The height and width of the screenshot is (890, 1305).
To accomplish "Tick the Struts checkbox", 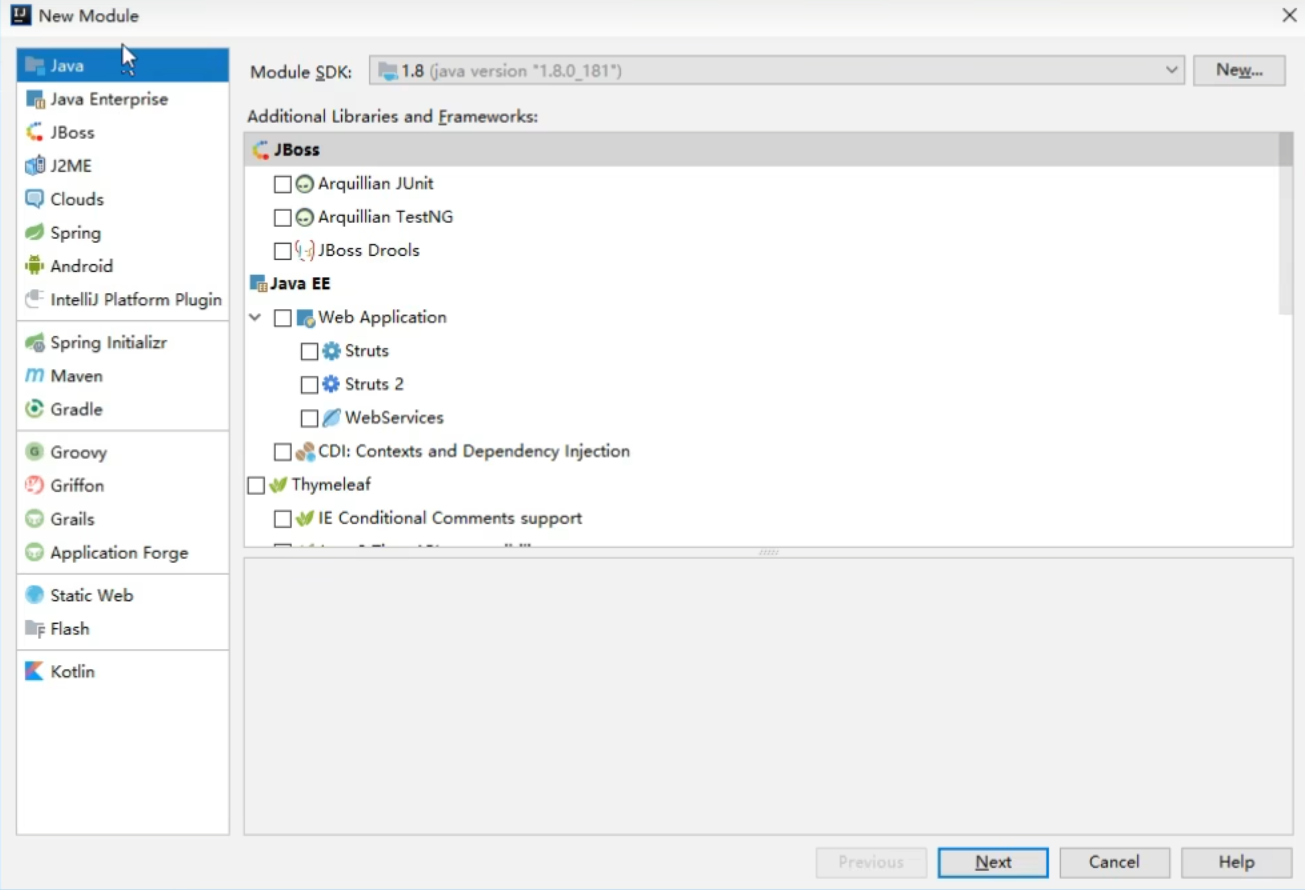I will [x=309, y=351].
